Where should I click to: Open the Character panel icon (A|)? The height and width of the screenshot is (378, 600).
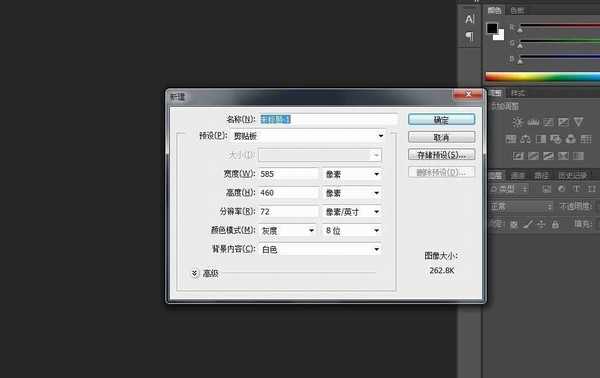(x=470, y=19)
